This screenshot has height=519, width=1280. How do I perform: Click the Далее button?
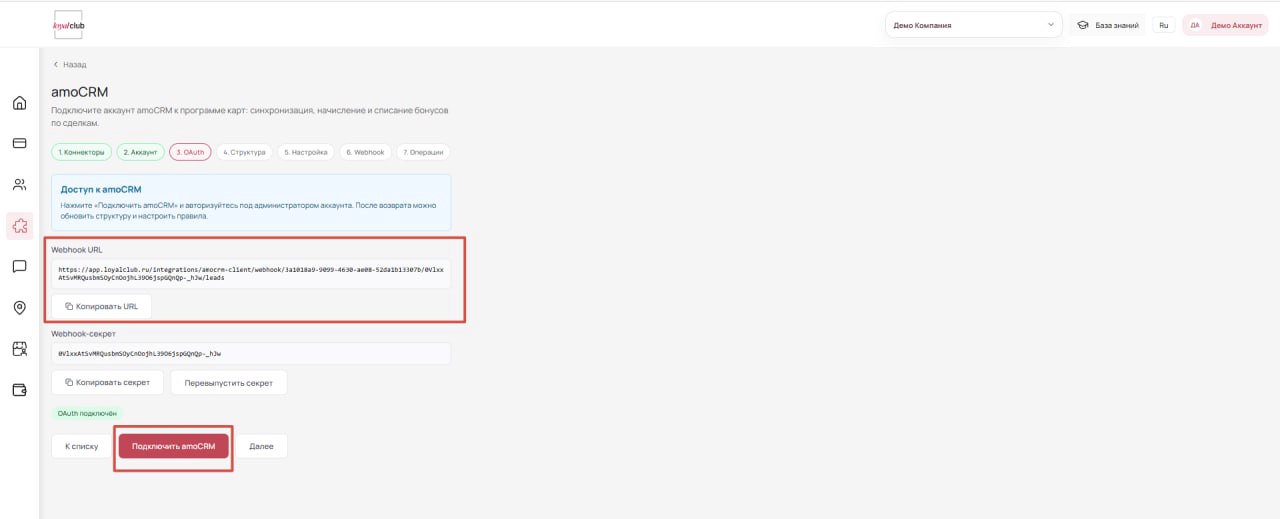(261, 446)
